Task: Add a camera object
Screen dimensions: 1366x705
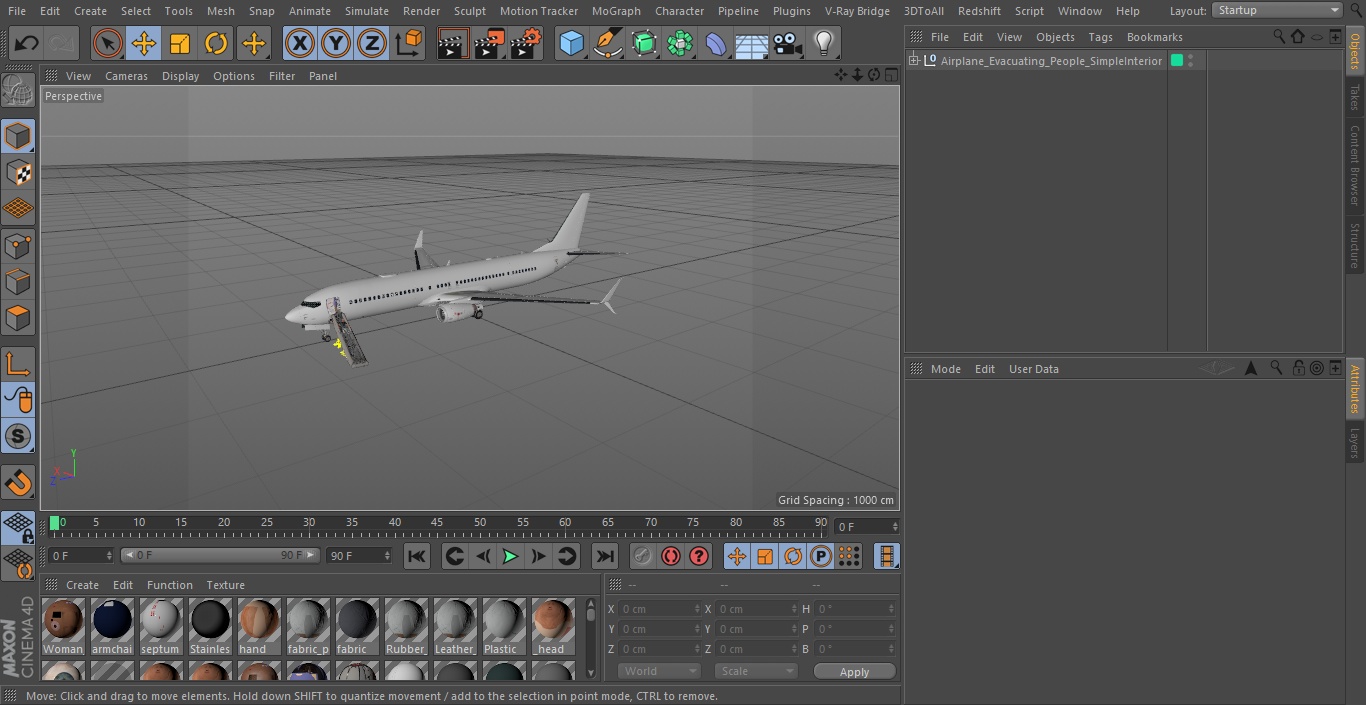Action: tap(788, 43)
